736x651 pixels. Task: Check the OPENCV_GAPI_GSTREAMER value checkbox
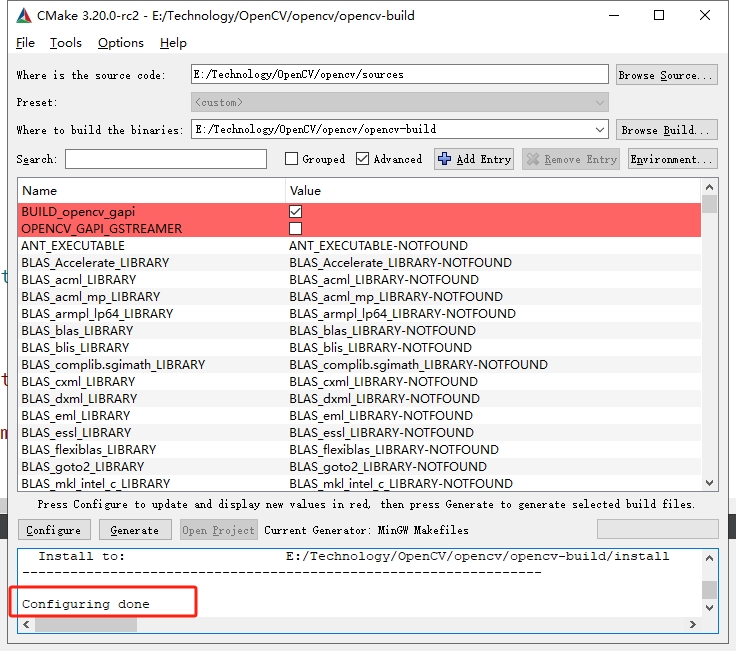point(295,229)
